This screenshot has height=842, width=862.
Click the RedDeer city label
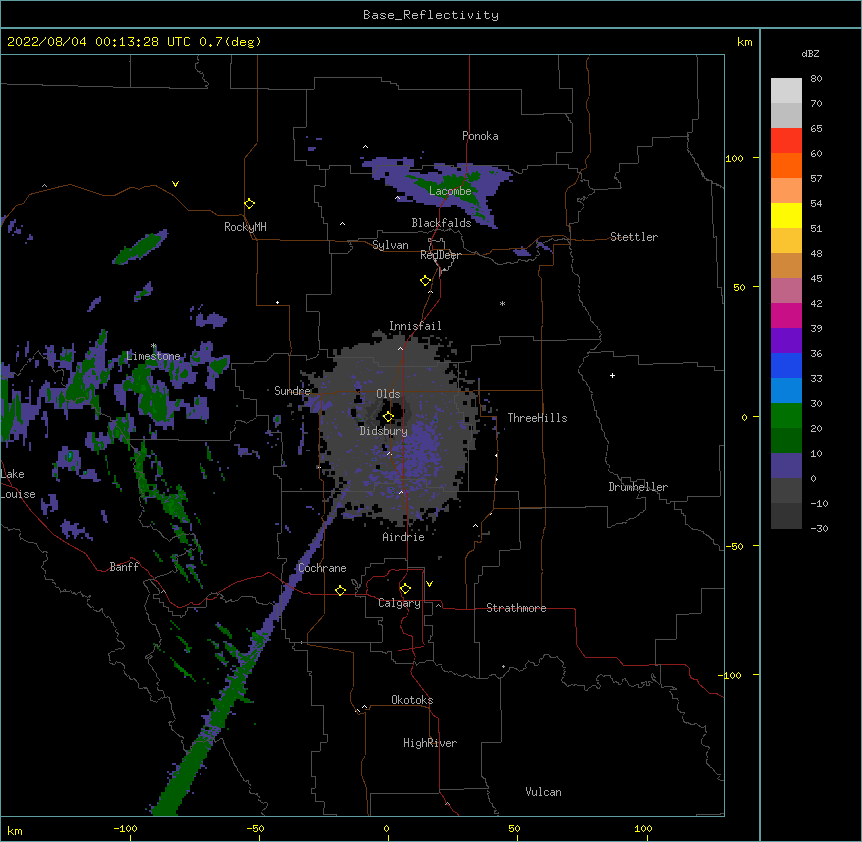coord(440,255)
